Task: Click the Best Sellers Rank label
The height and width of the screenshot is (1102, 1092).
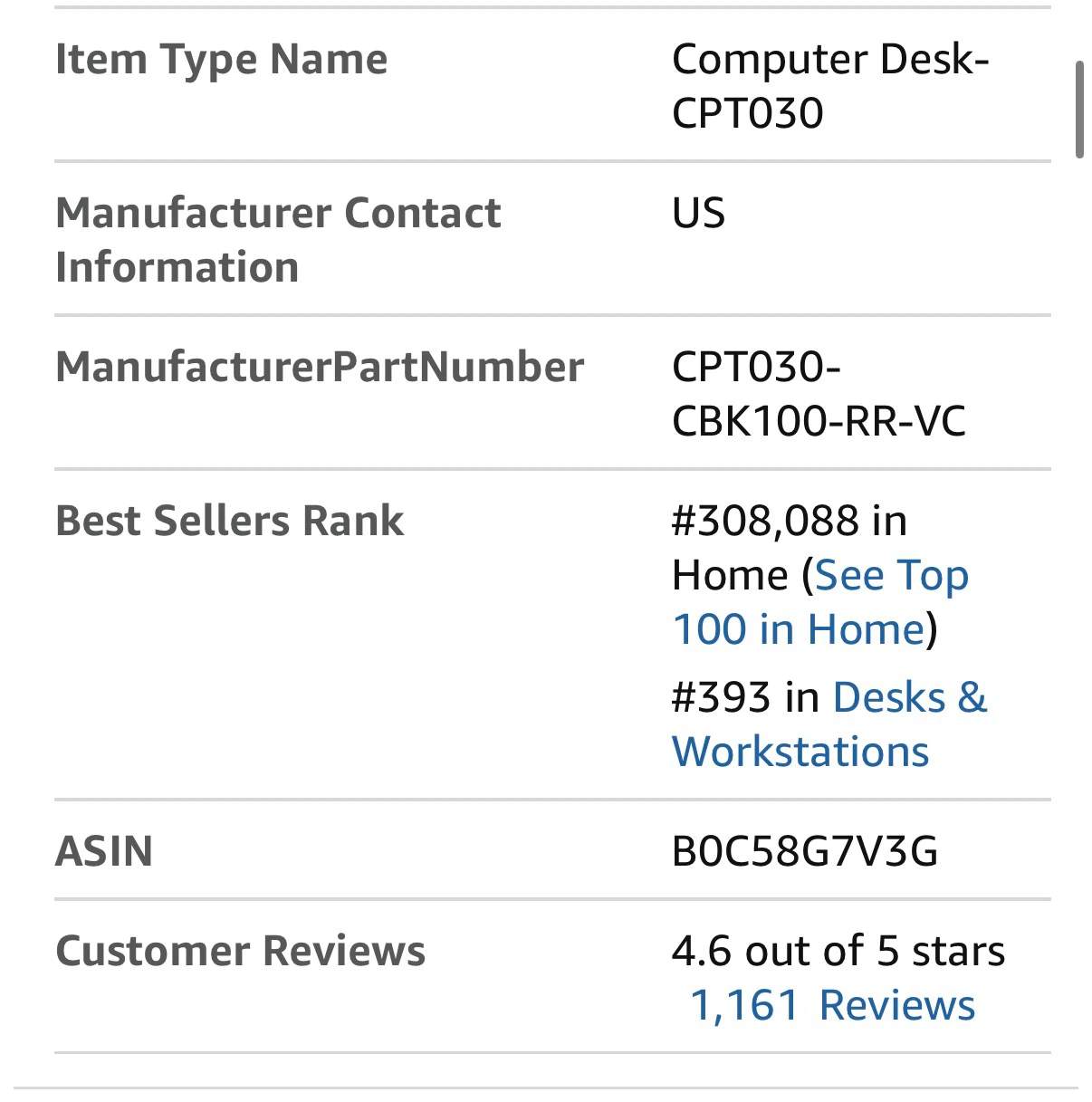Action: 230,521
